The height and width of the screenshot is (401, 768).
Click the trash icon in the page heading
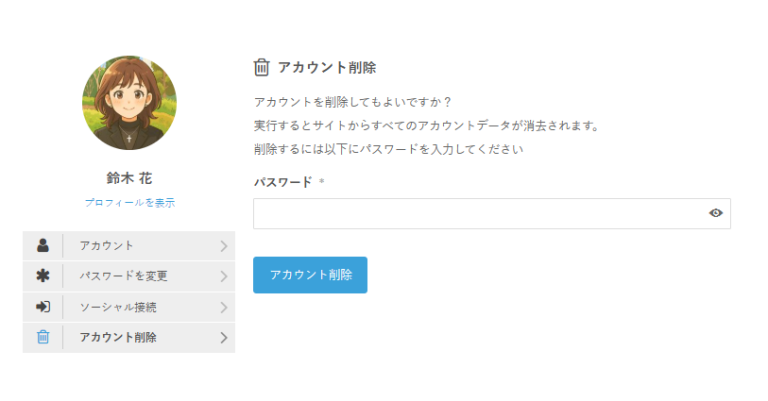click(x=262, y=68)
